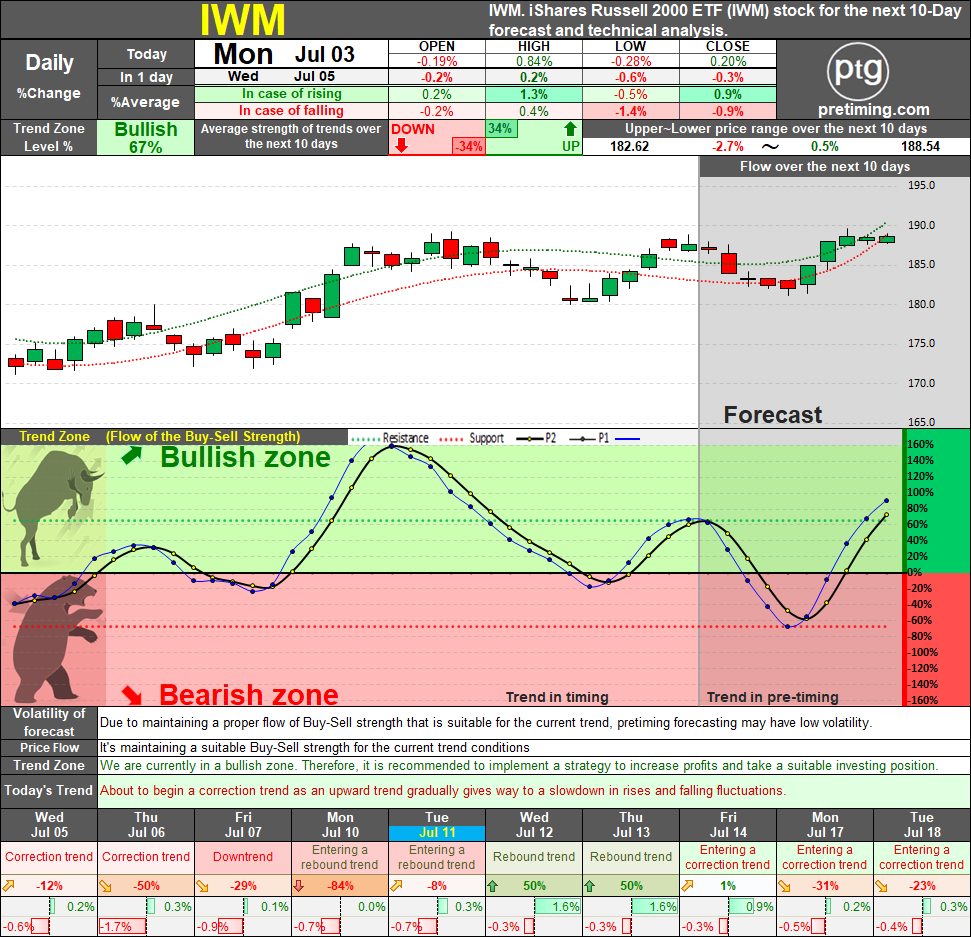The width and height of the screenshot is (971, 937).
Task: Click the upper price range value 188.54
Action: coord(920,147)
